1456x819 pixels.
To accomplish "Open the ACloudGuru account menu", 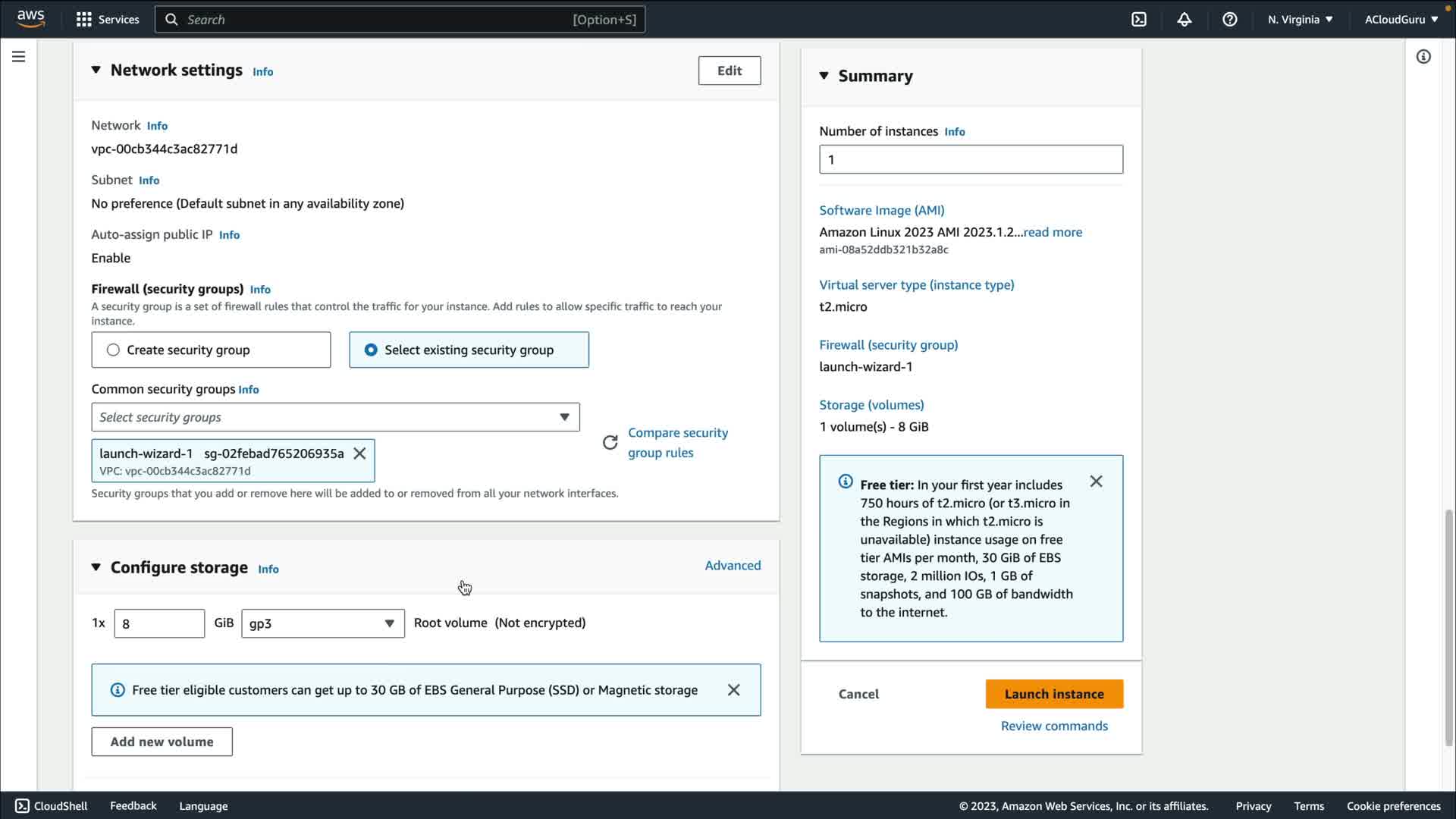I will [1401, 20].
